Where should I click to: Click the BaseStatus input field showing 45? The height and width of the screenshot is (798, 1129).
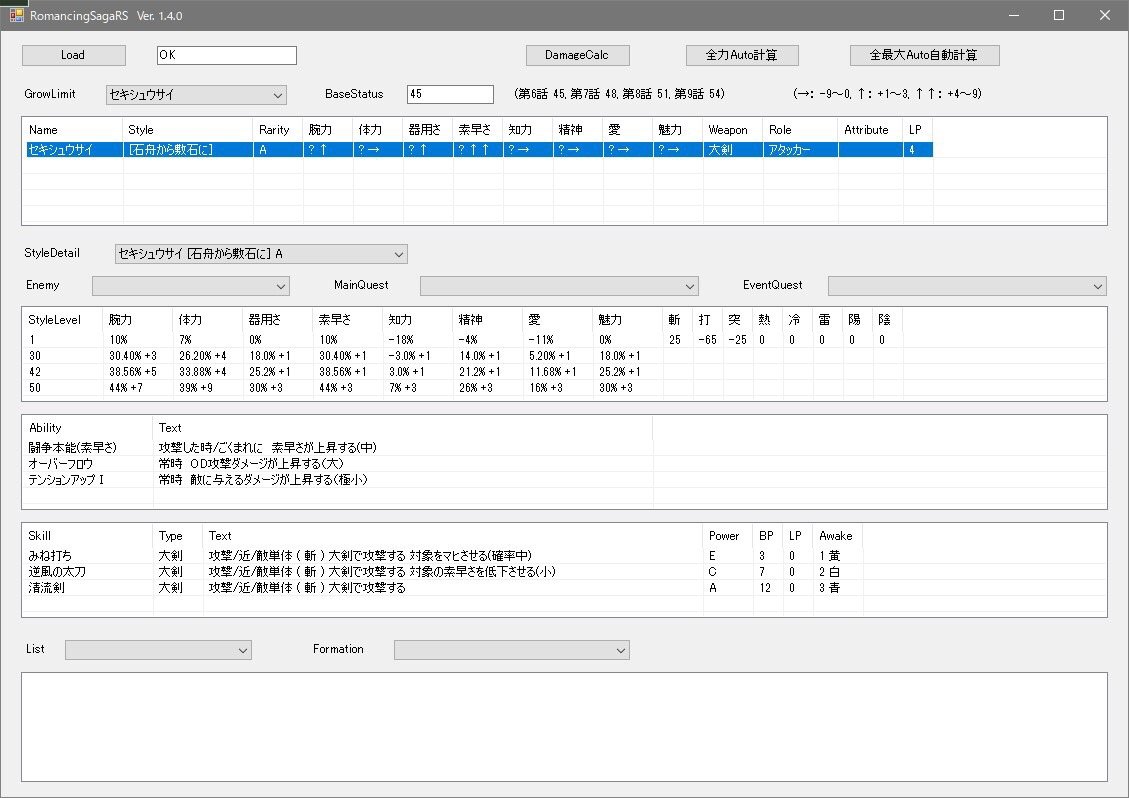point(450,94)
